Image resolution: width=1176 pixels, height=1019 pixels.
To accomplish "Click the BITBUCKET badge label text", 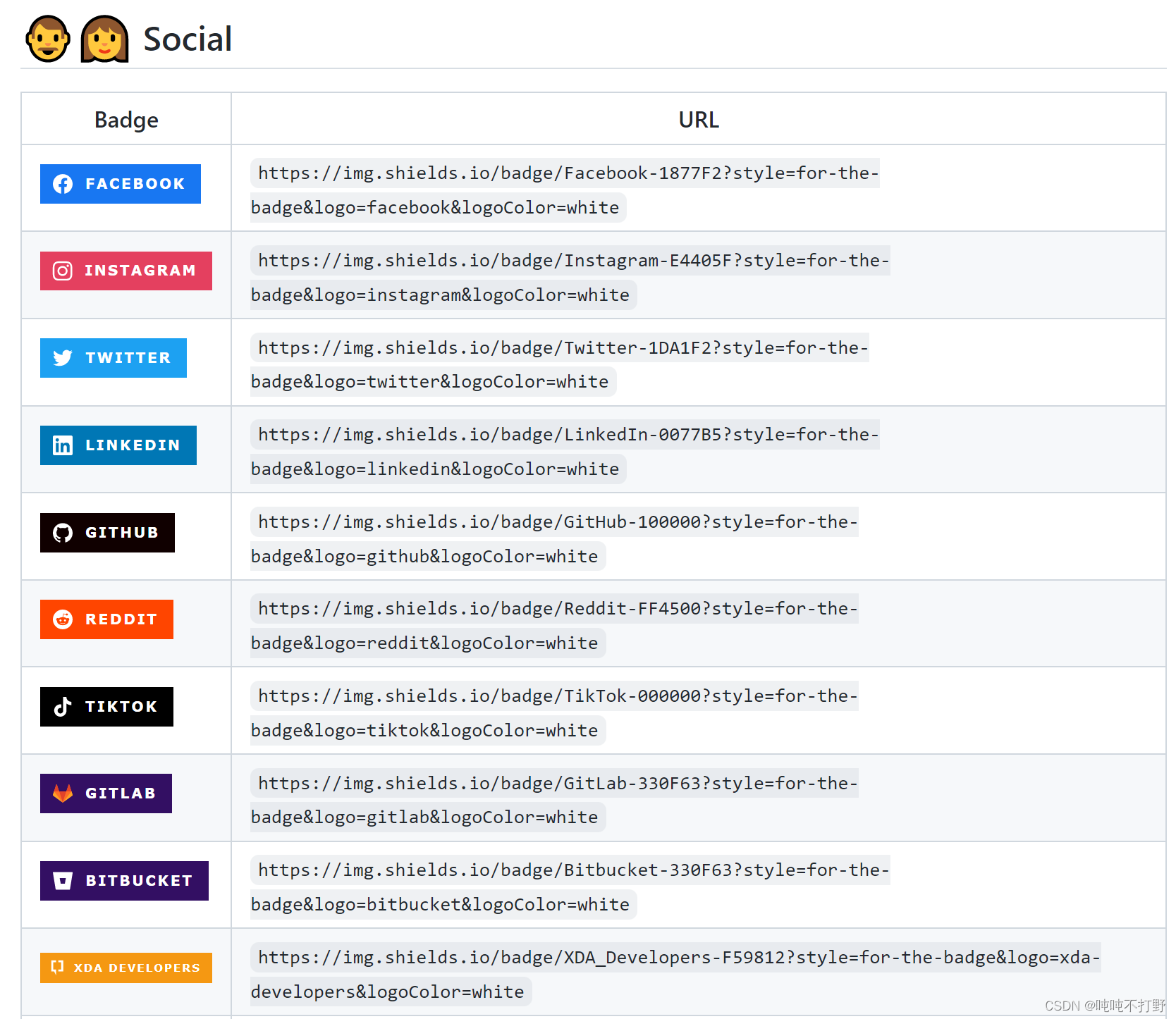I will (140, 881).
